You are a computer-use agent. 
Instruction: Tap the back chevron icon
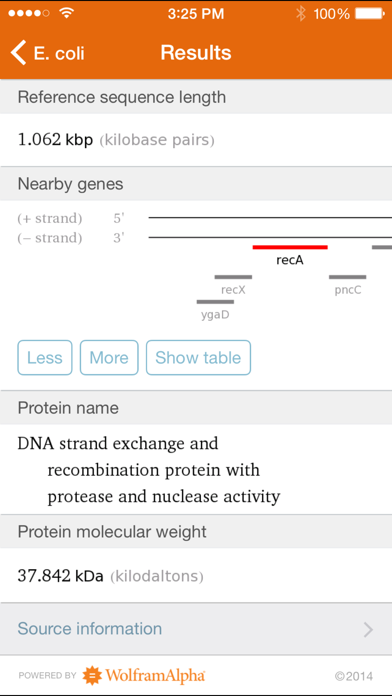(19, 53)
